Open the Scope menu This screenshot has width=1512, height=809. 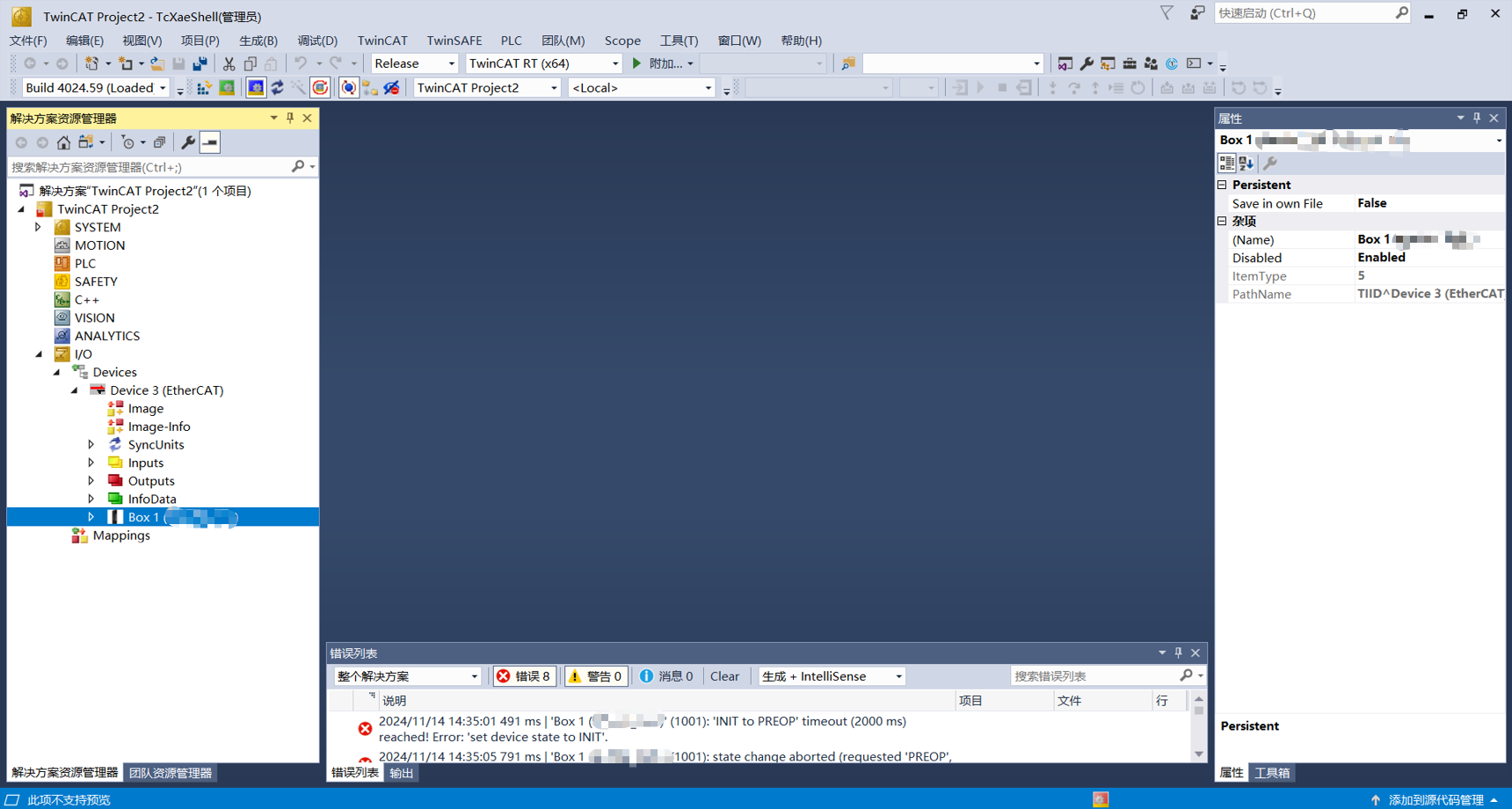(622, 40)
